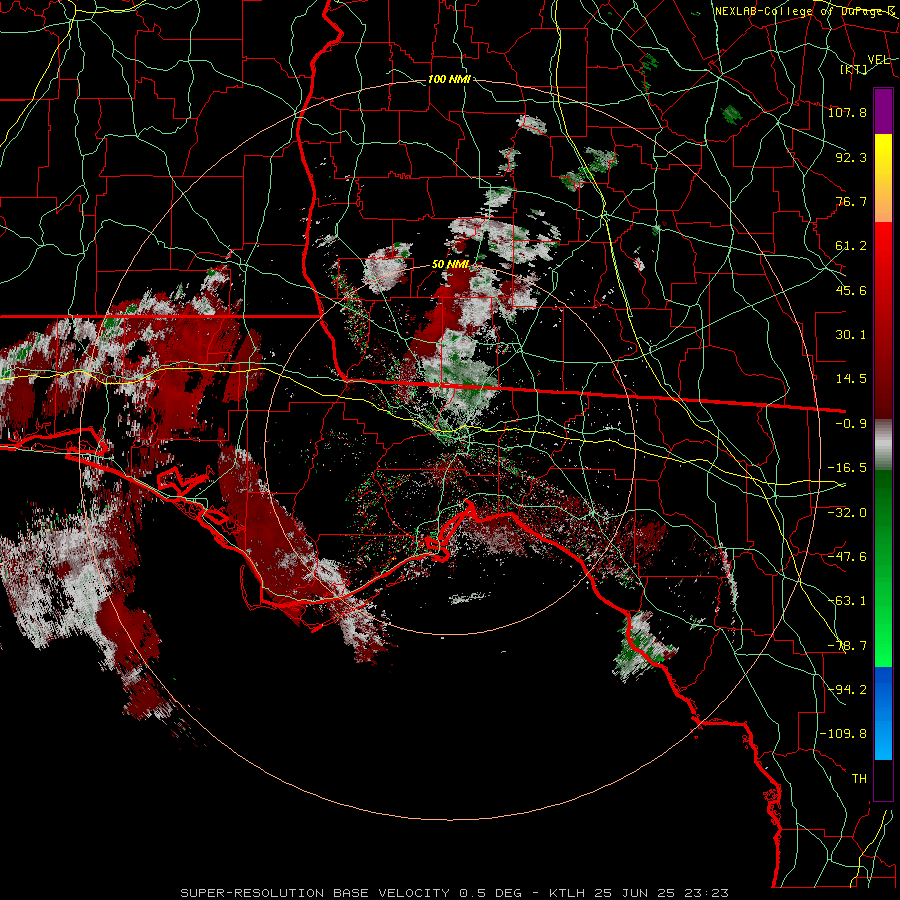This screenshot has height=900, width=900.
Task: Select the -16.5 legend value
Action: pos(847,468)
